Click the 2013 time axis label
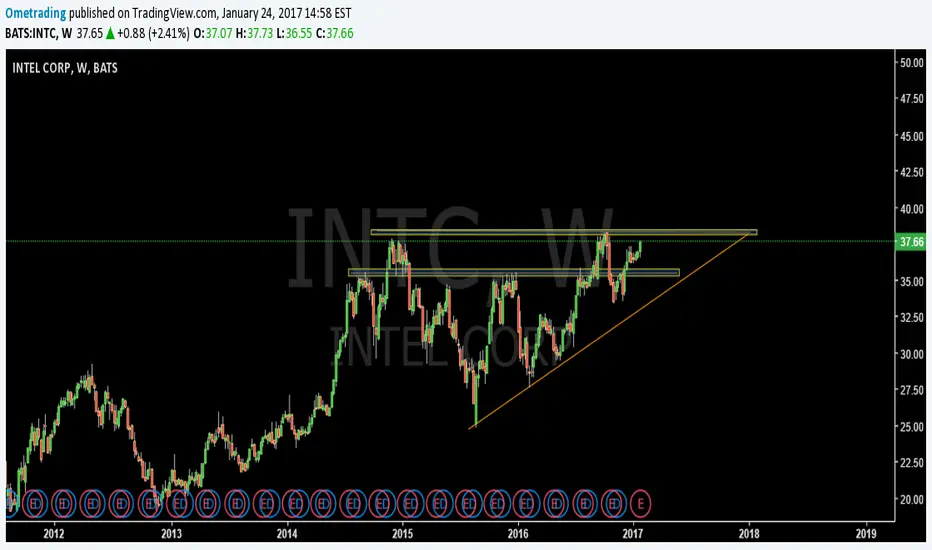The height and width of the screenshot is (550, 932). point(171,533)
